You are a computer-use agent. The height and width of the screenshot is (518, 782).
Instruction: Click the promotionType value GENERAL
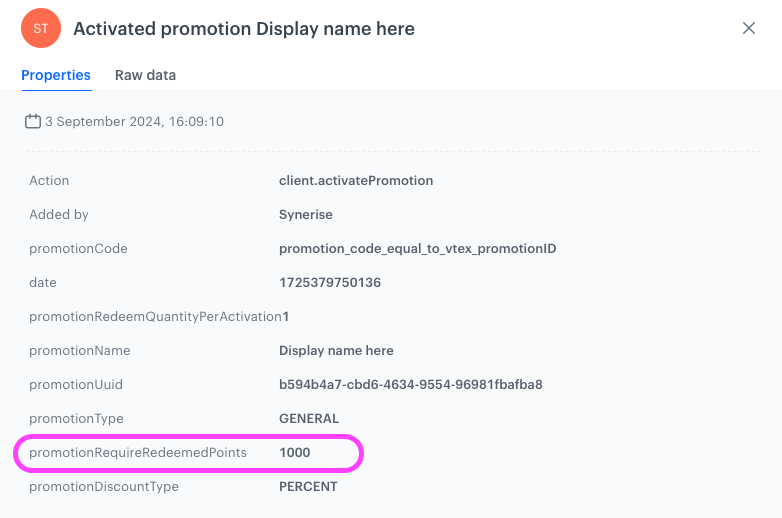(x=309, y=419)
